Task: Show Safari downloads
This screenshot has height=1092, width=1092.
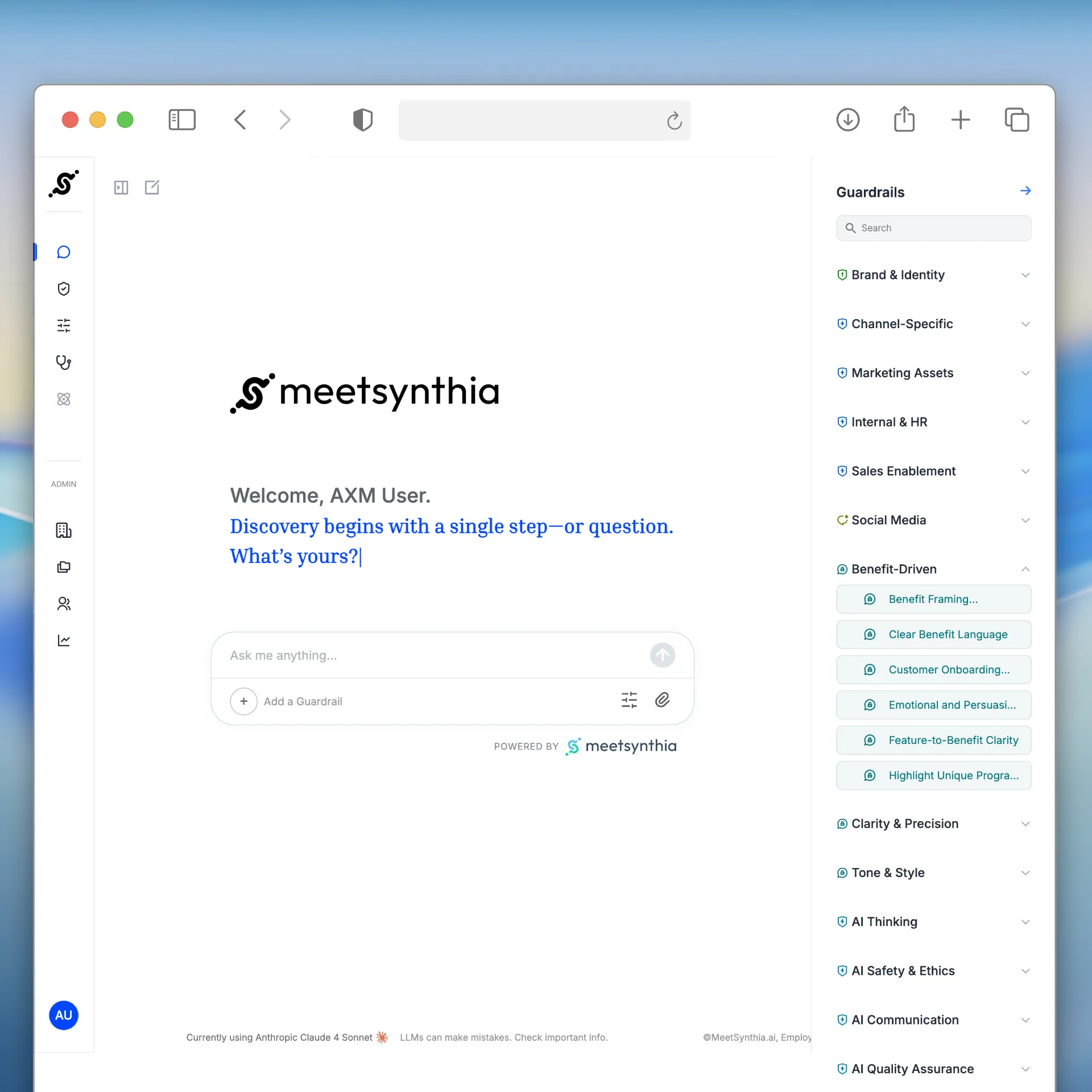Action: 848,120
